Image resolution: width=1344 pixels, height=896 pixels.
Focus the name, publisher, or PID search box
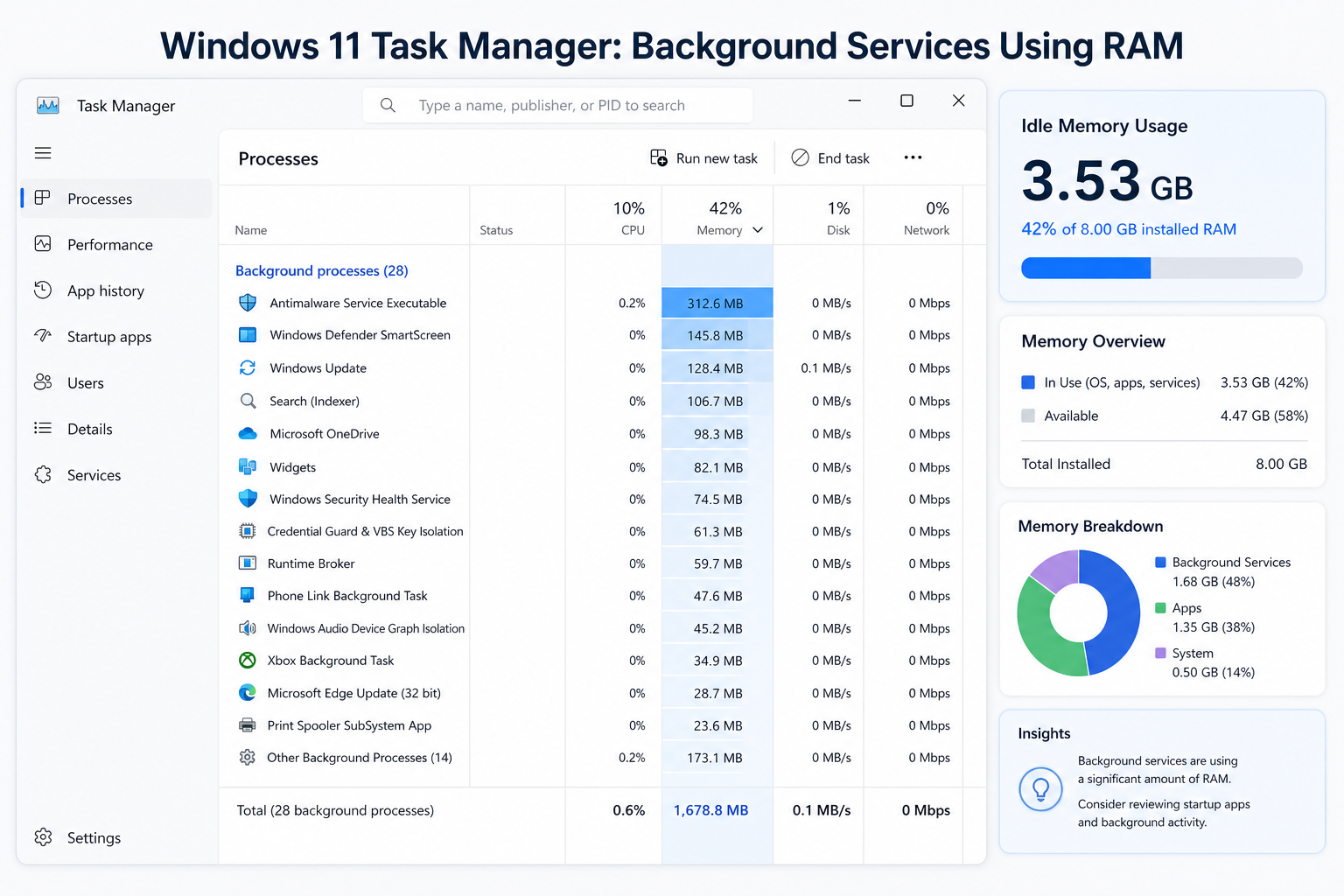(x=557, y=105)
